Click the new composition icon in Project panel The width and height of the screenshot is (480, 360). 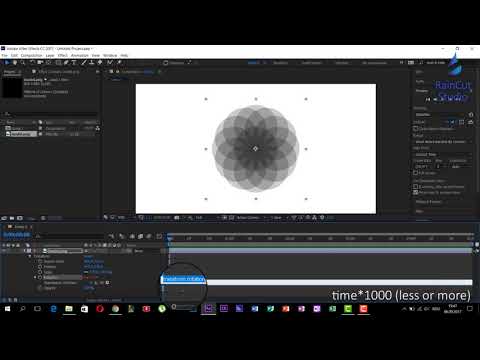(x=20, y=218)
